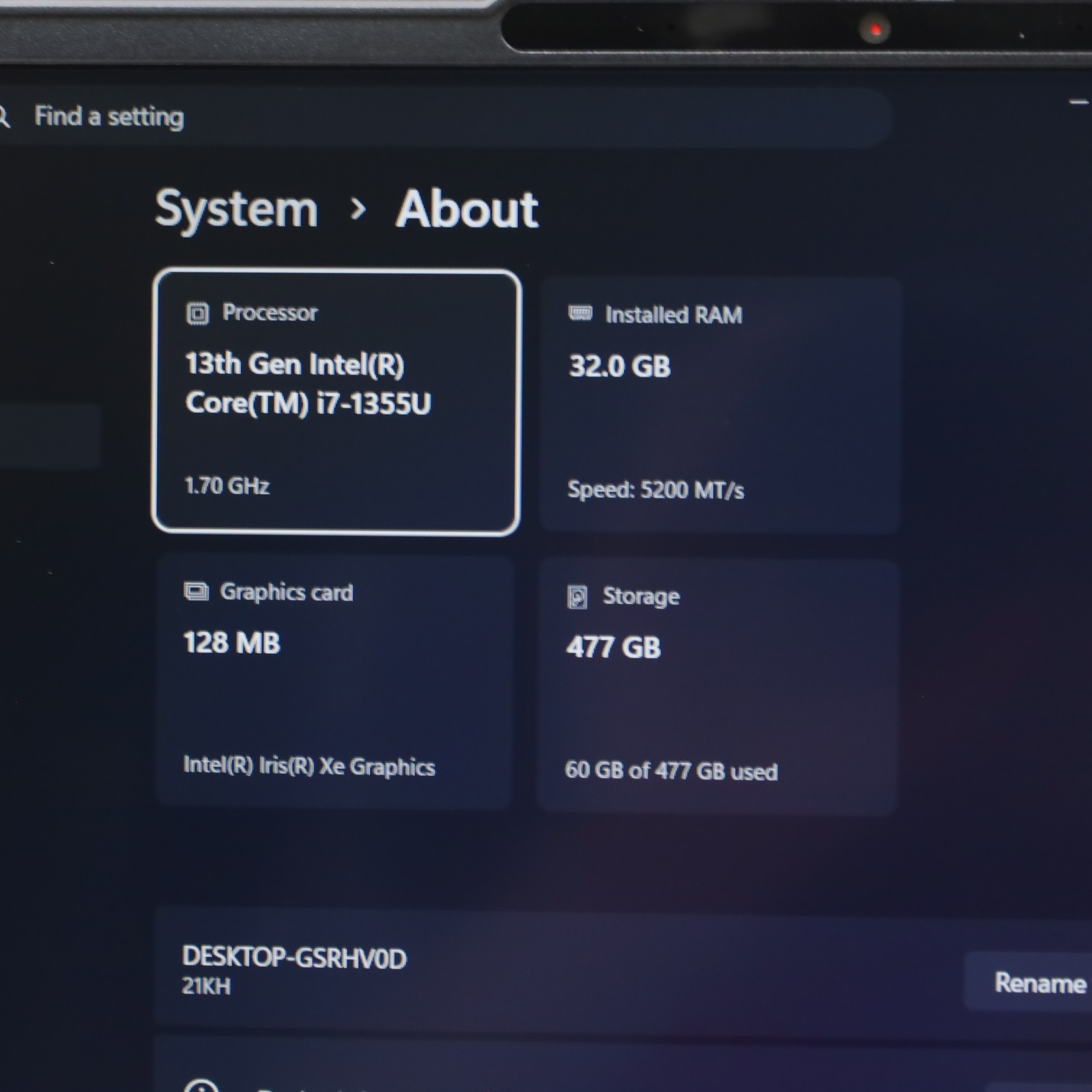
Task: Click the search magnifier icon
Action: point(3,116)
